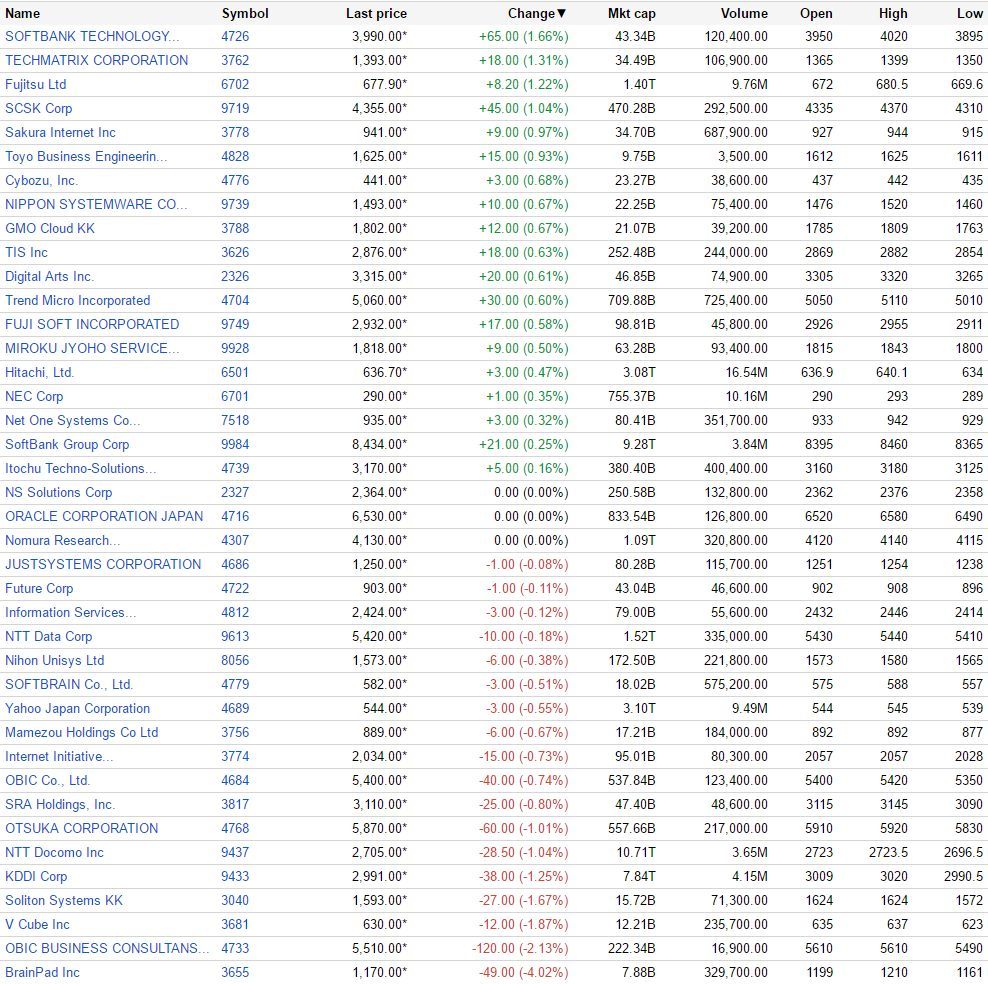Open Fujitsu Ltd company link
This screenshot has height=984, width=988.
[x=35, y=84]
